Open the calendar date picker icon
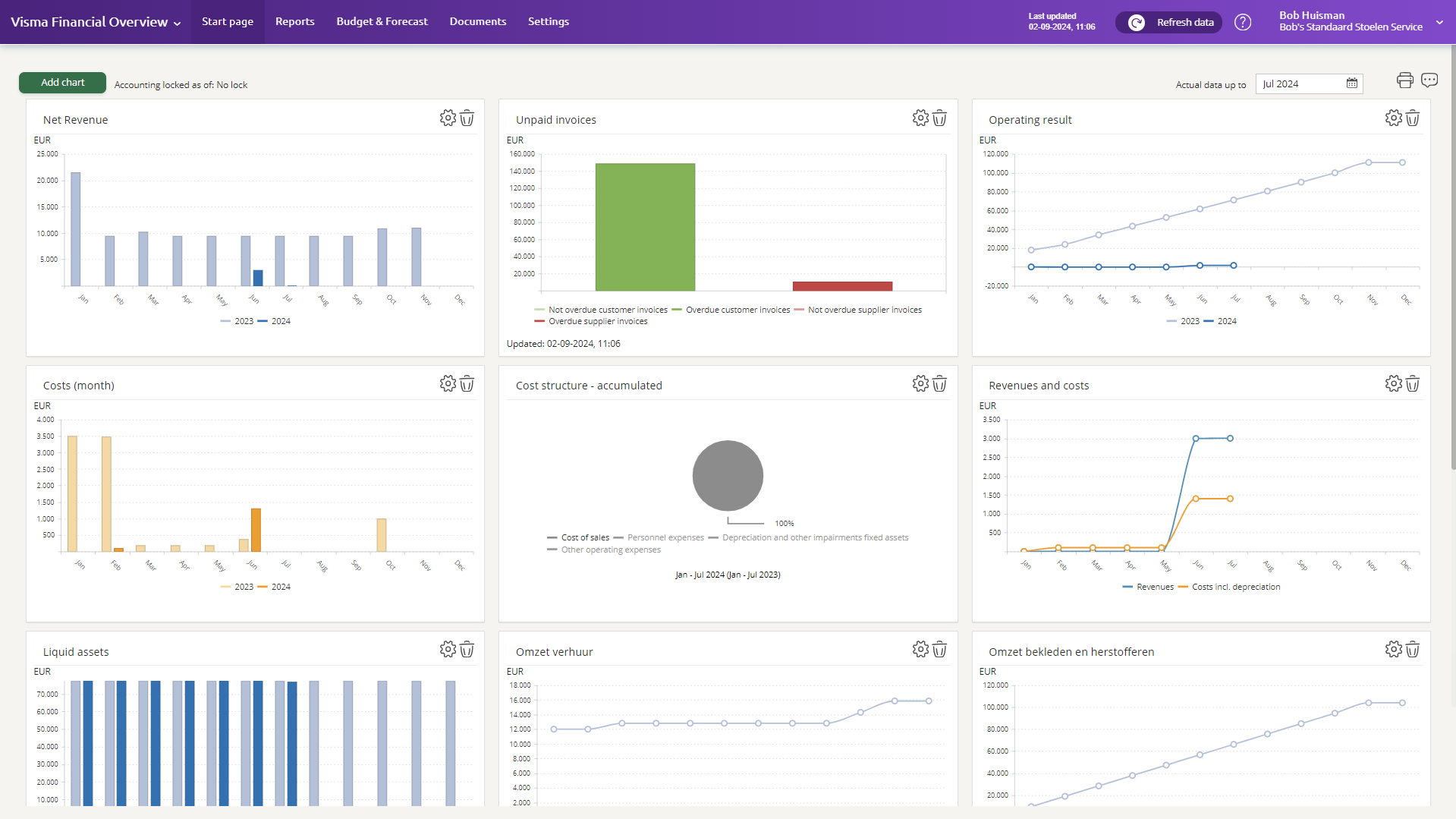 (x=1352, y=83)
